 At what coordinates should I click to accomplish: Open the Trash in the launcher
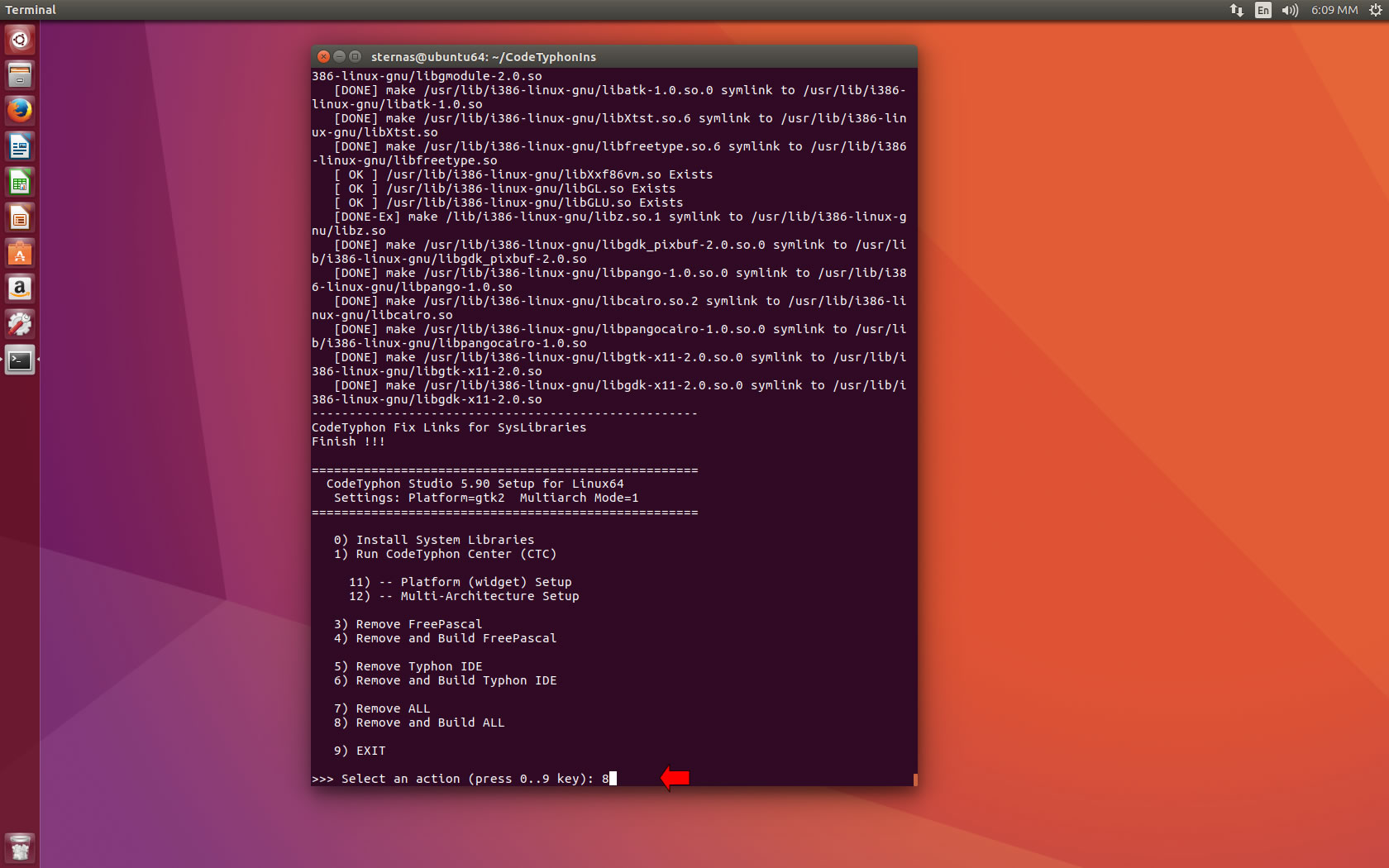(20, 847)
